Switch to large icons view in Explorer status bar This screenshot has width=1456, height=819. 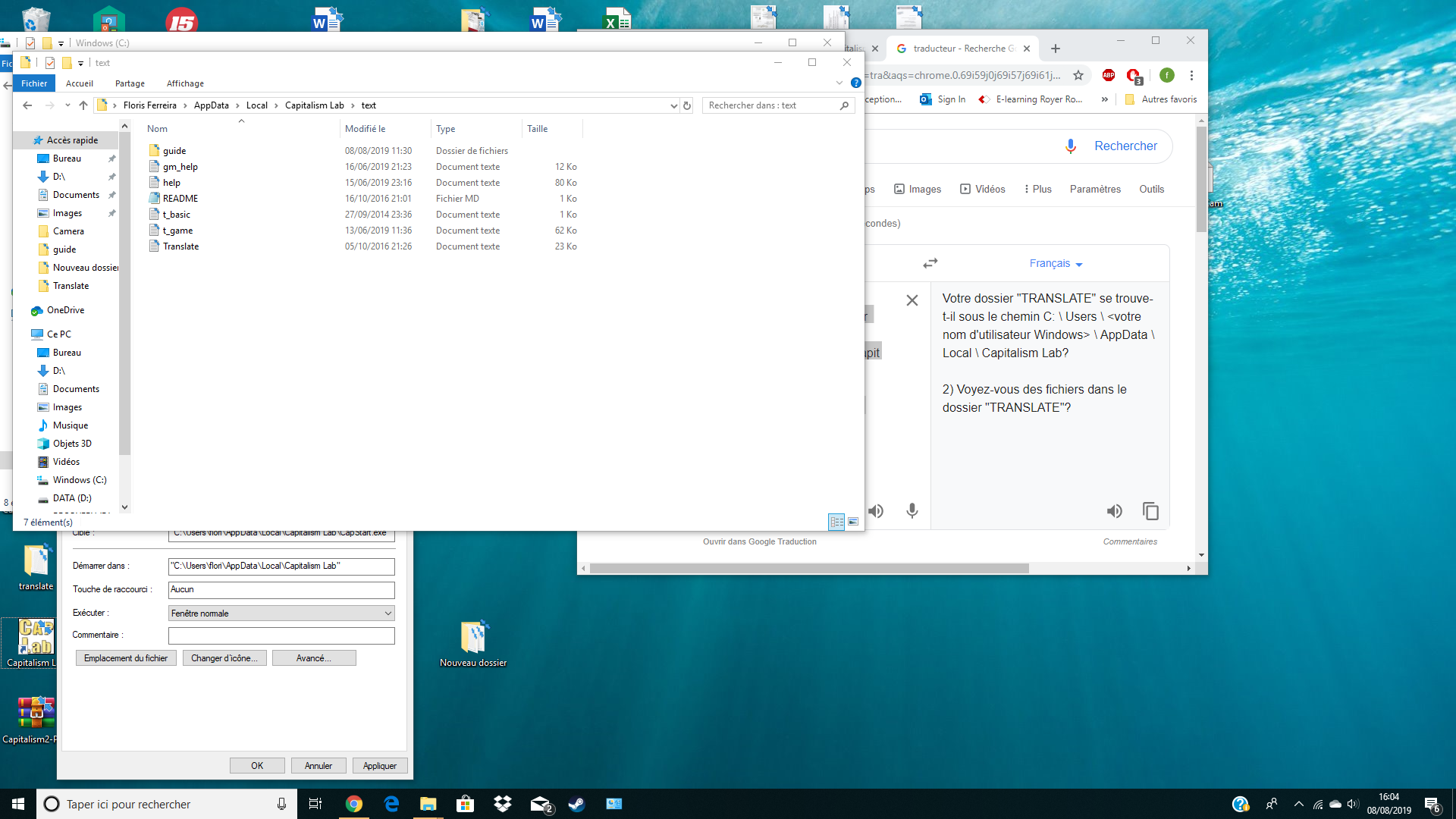pos(853,522)
